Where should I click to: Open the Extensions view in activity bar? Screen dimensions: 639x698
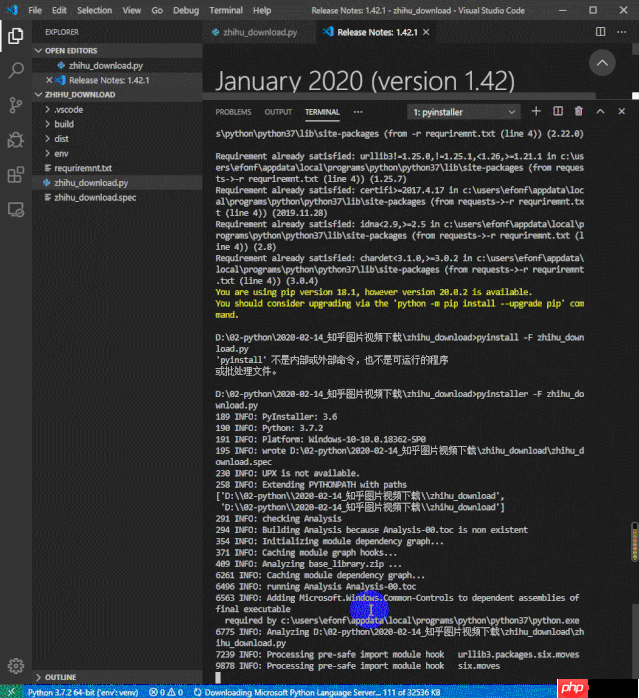(x=16, y=174)
